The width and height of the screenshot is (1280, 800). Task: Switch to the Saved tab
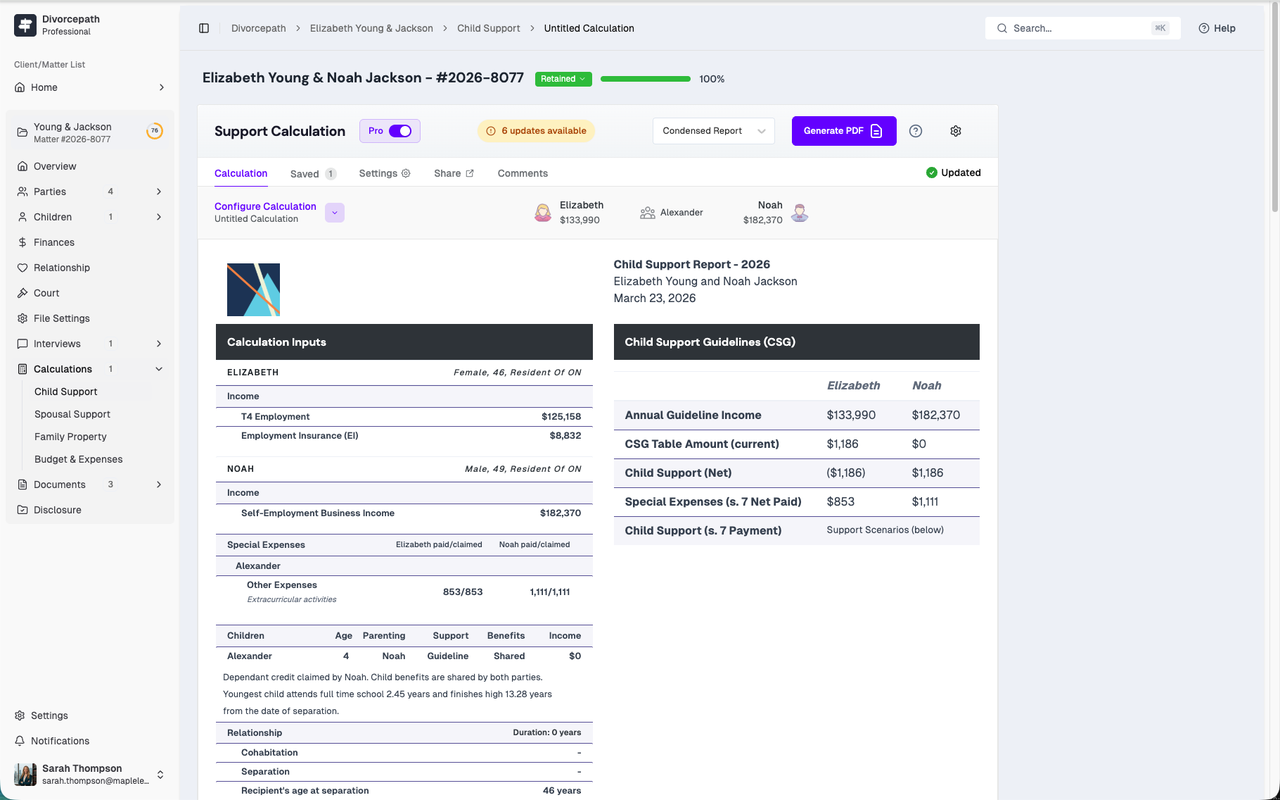pos(305,173)
